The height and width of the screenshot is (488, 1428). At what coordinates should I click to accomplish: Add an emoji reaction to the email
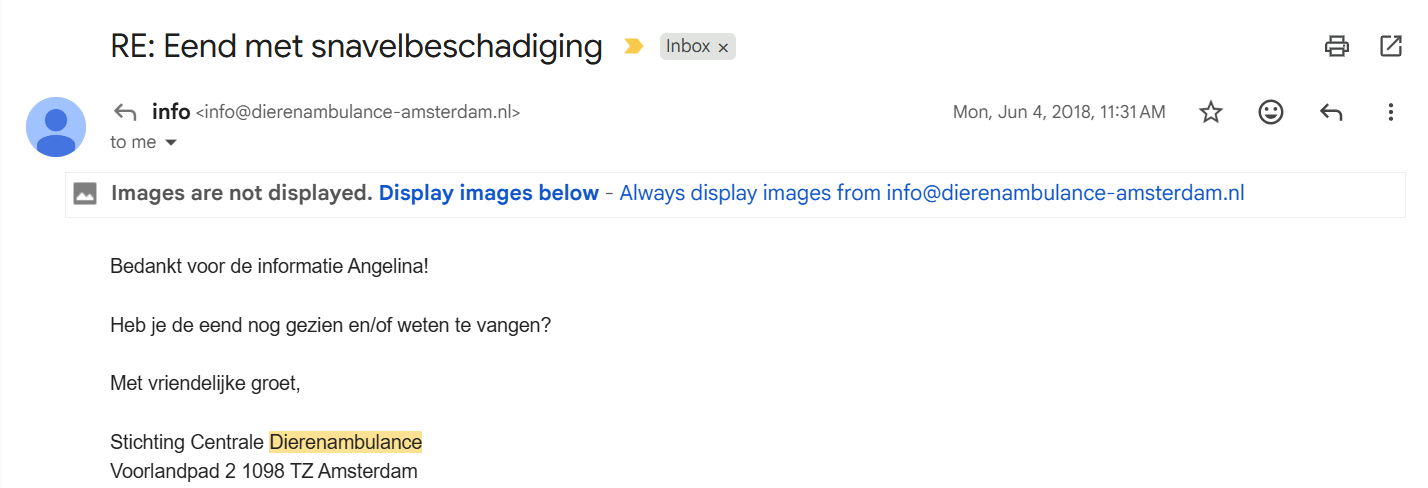point(1271,112)
